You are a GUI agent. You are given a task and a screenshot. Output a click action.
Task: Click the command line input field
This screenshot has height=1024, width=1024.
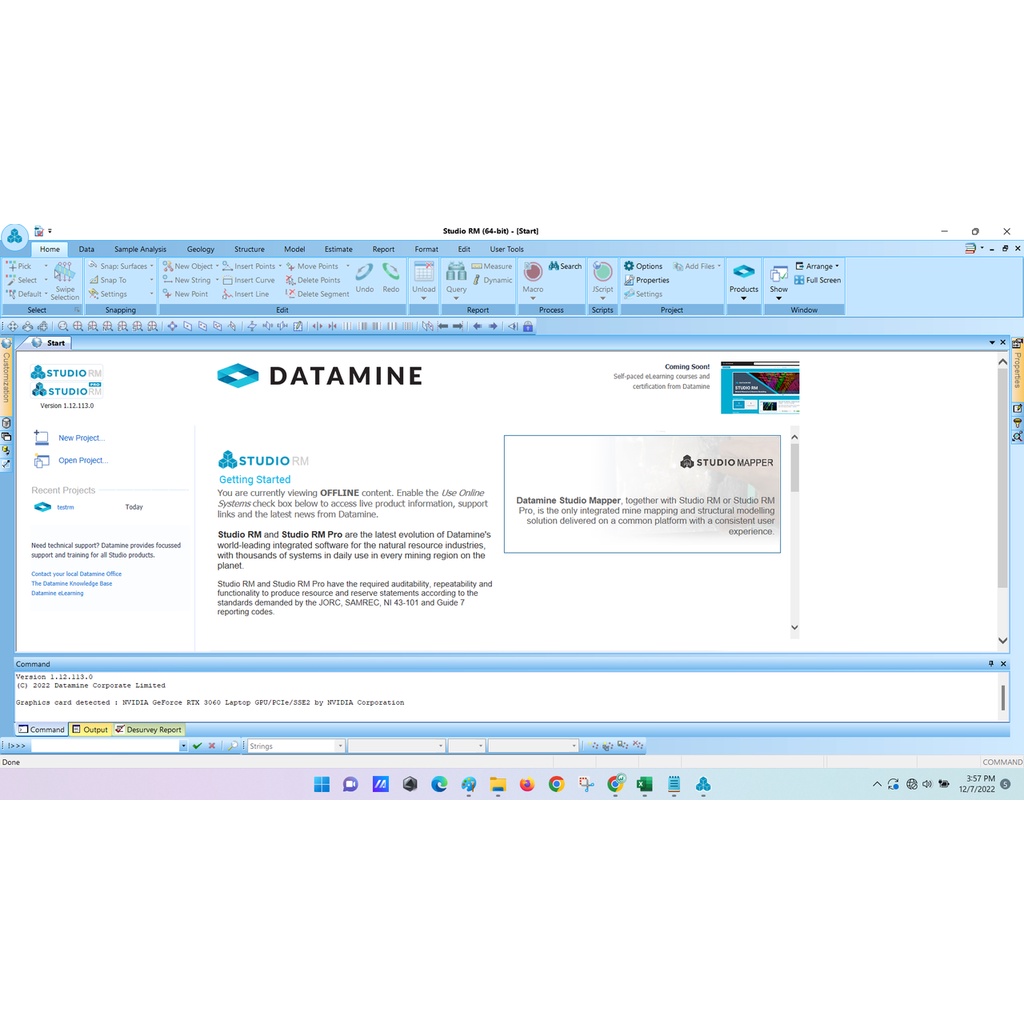click(104, 746)
